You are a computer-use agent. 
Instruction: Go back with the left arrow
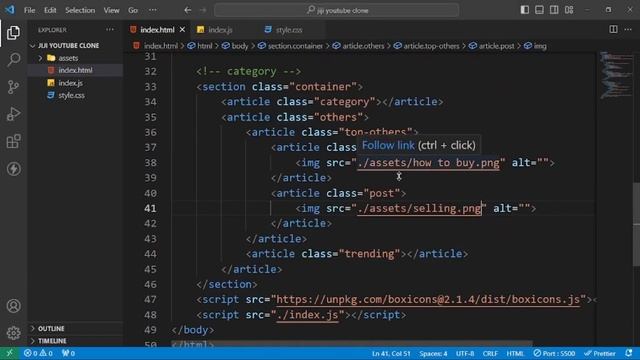(x=187, y=10)
